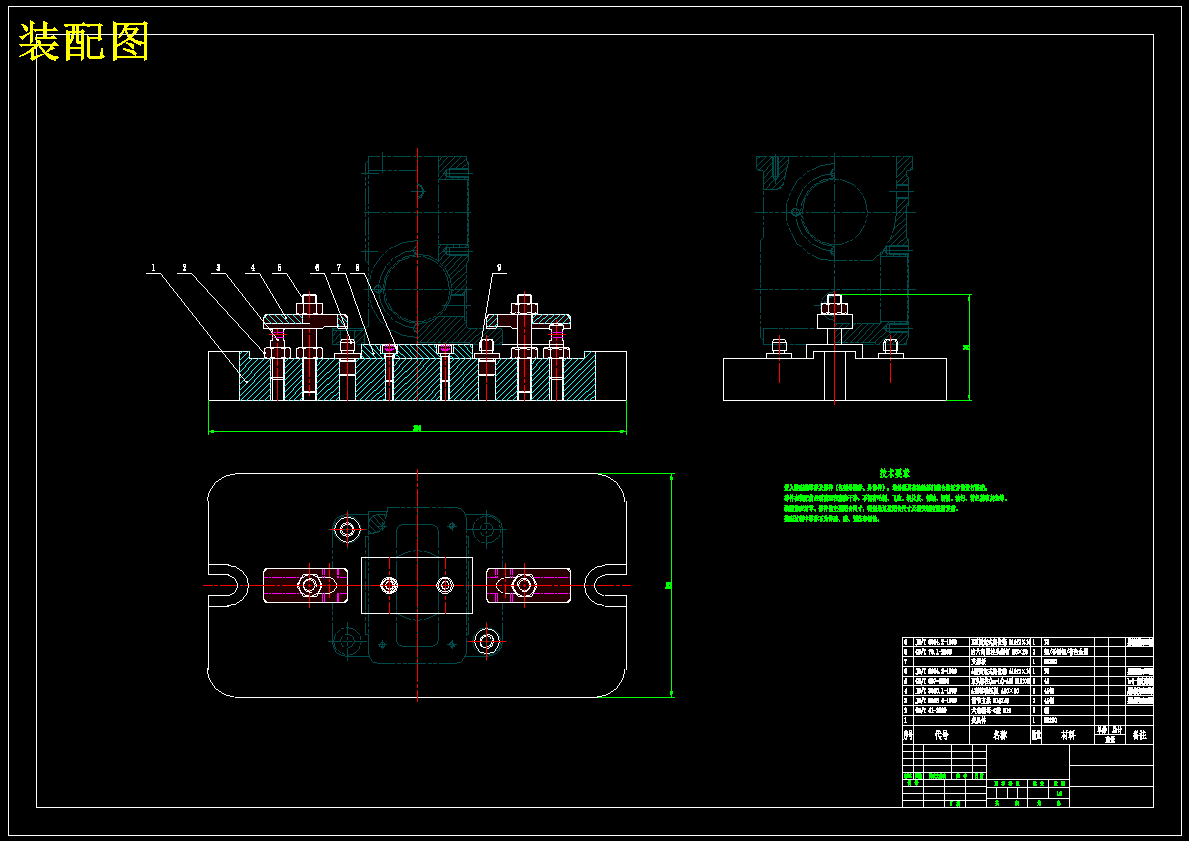The height and width of the screenshot is (841, 1189).
Task: Select part balloon number 3
Action: coord(218,268)
